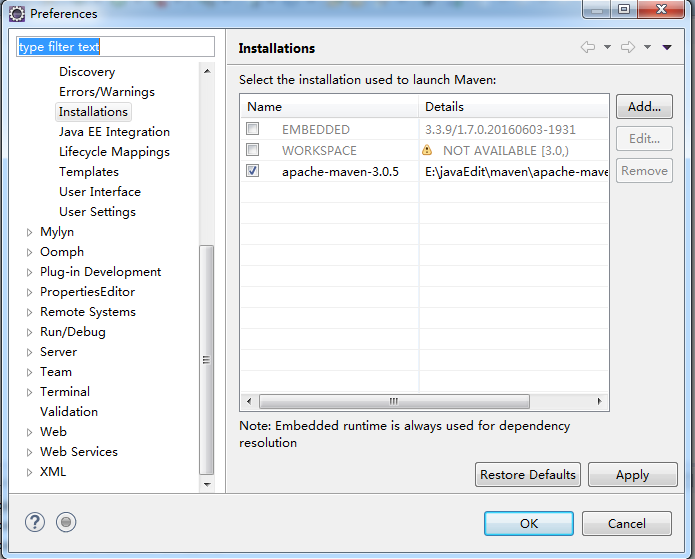695x559 pixels.
Task: Expand the Web tree node
Action: point(29,432)
